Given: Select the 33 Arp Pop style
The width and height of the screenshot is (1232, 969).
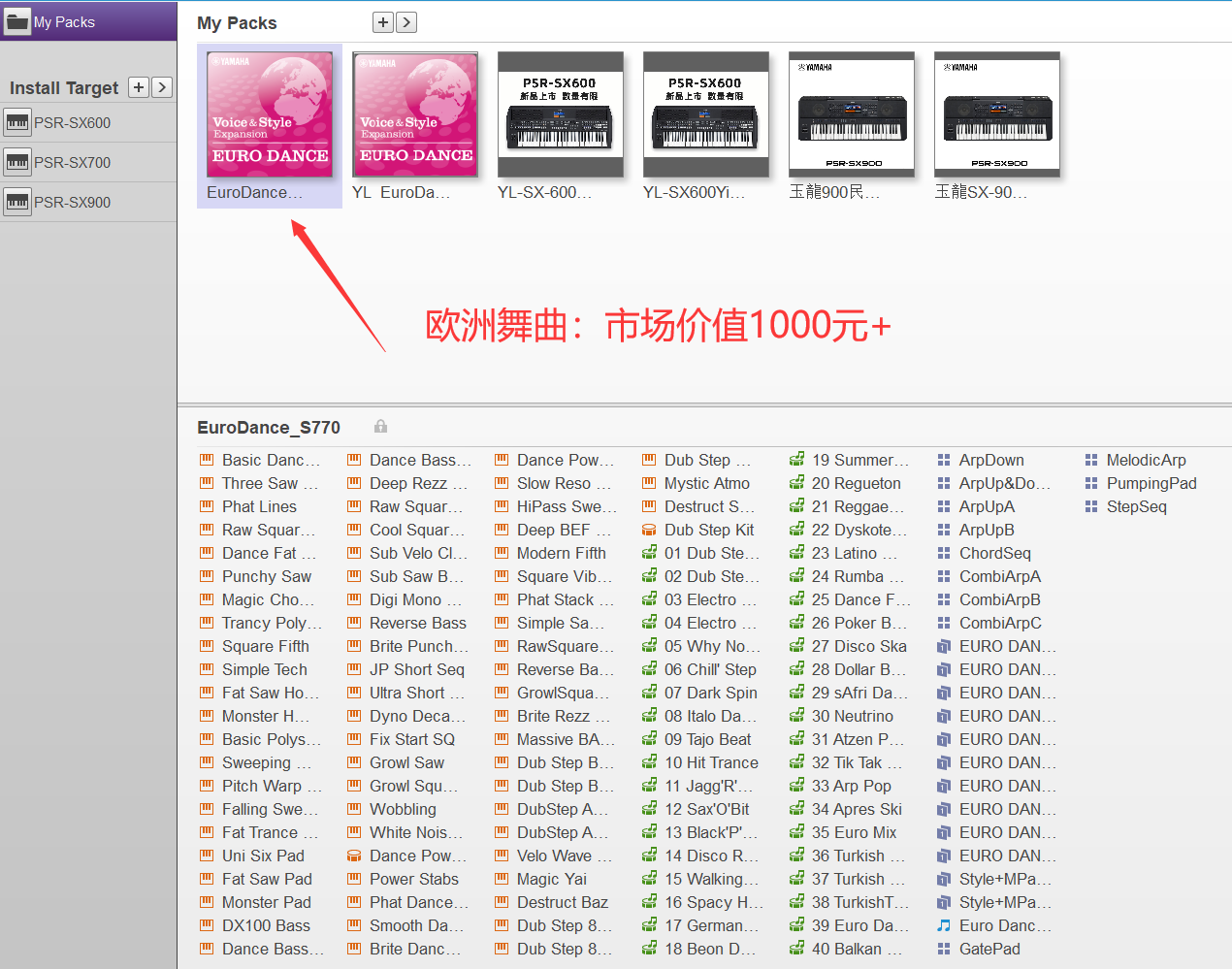Looking at the screenshot, I should (x=852, y=786).
